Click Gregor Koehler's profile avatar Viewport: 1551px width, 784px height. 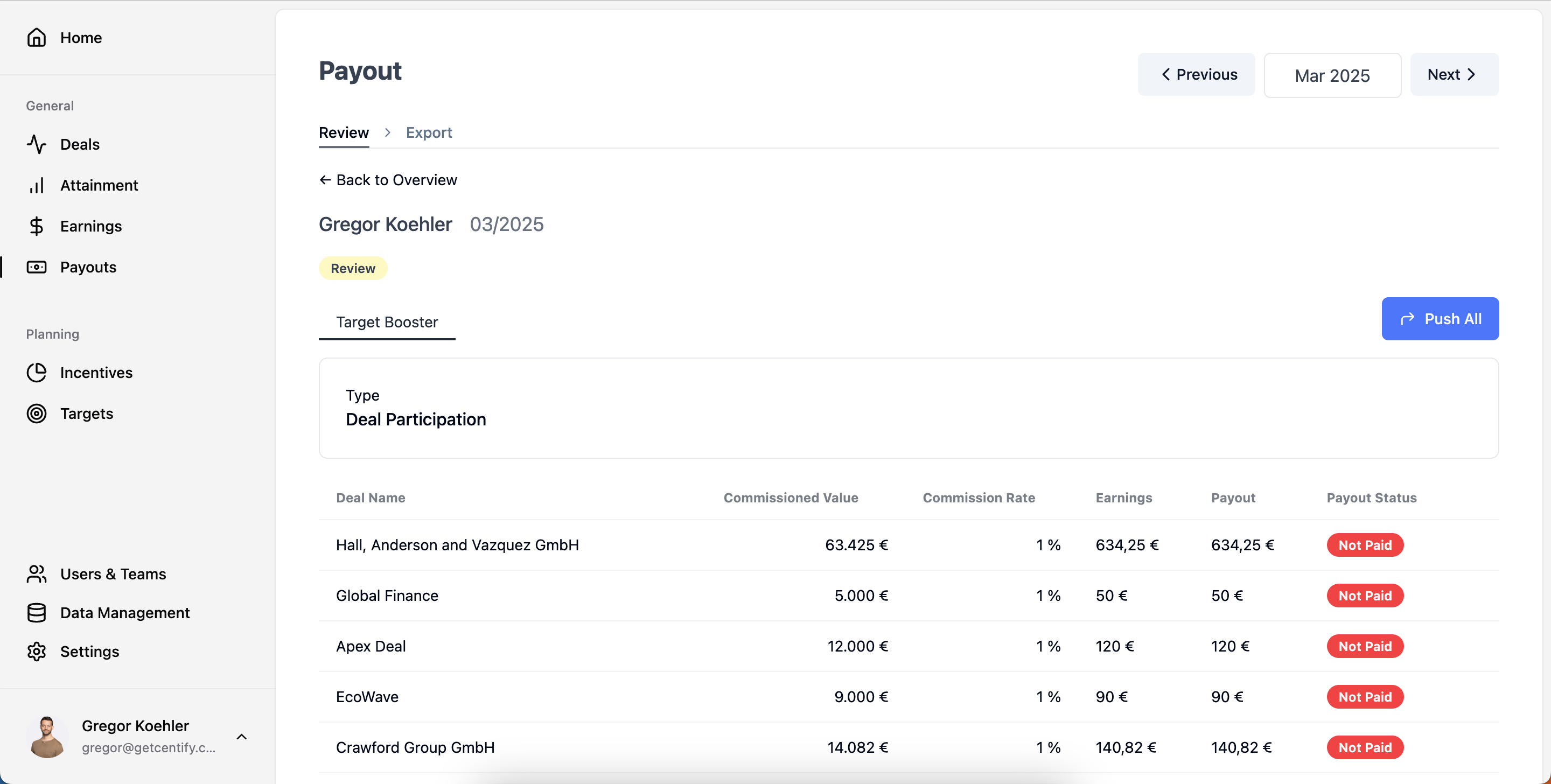(47, 736)
